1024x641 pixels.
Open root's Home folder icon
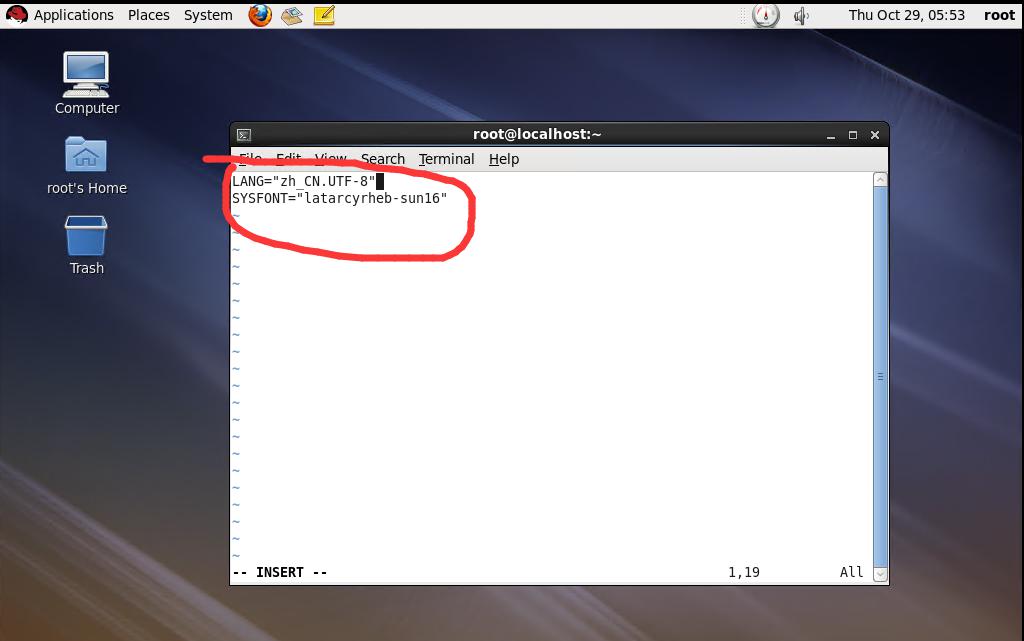tap(86, 155)
